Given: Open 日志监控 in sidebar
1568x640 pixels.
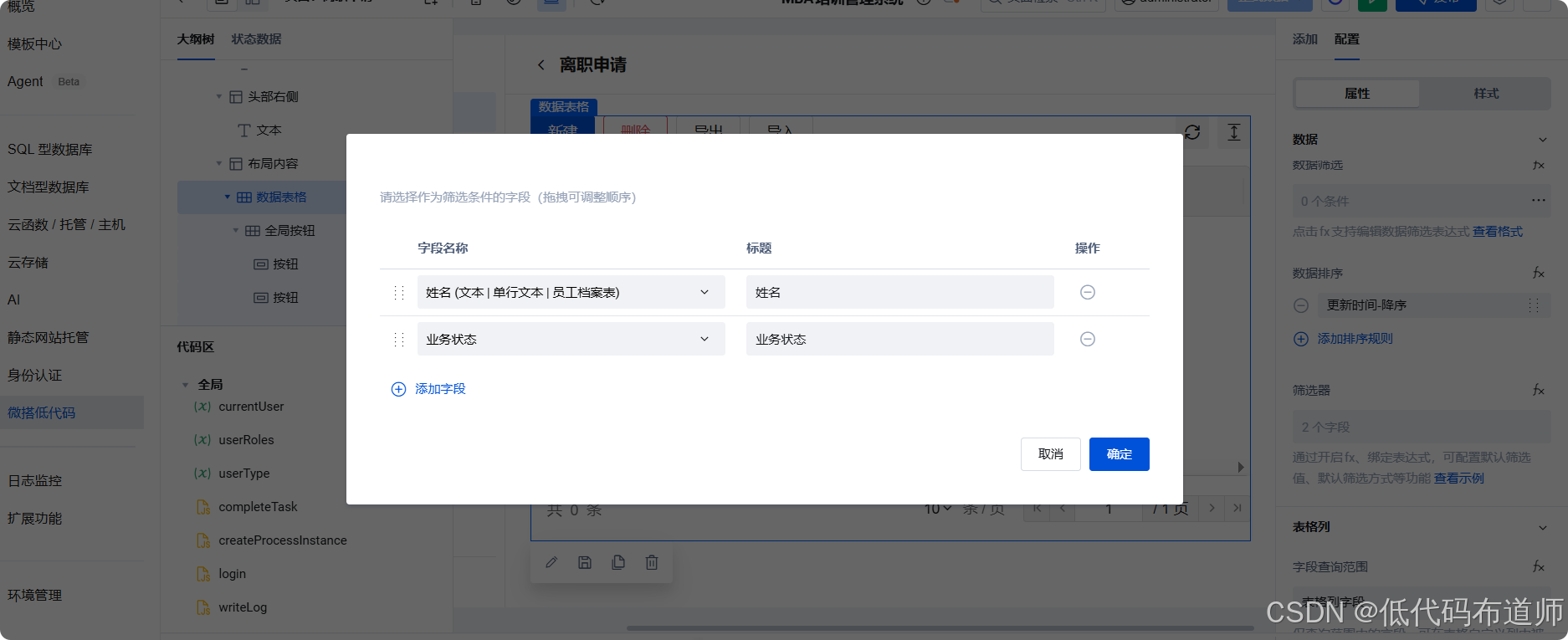Looking at the screenshot, I should 34,481.
